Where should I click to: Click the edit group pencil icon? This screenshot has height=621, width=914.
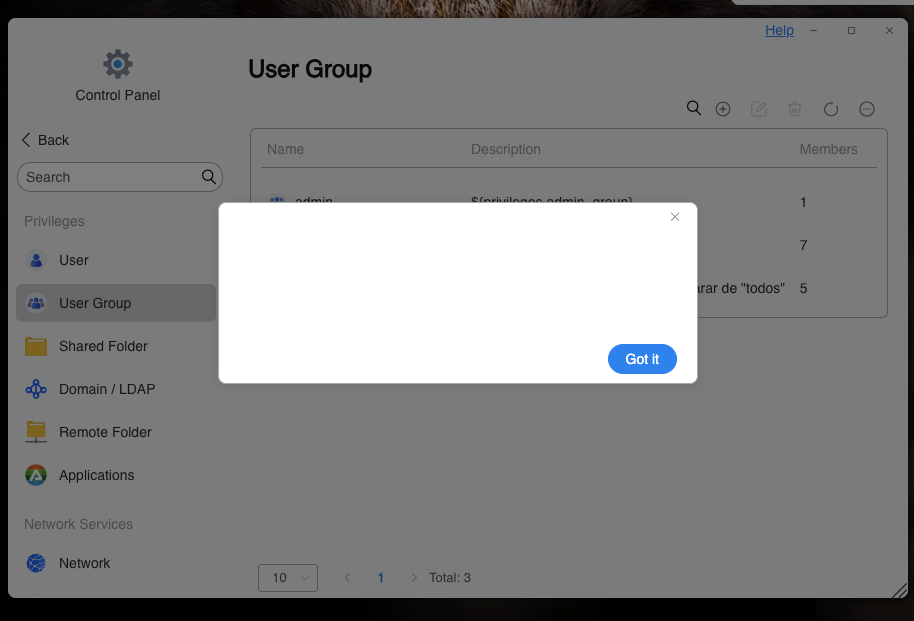[x=759, y=109]
